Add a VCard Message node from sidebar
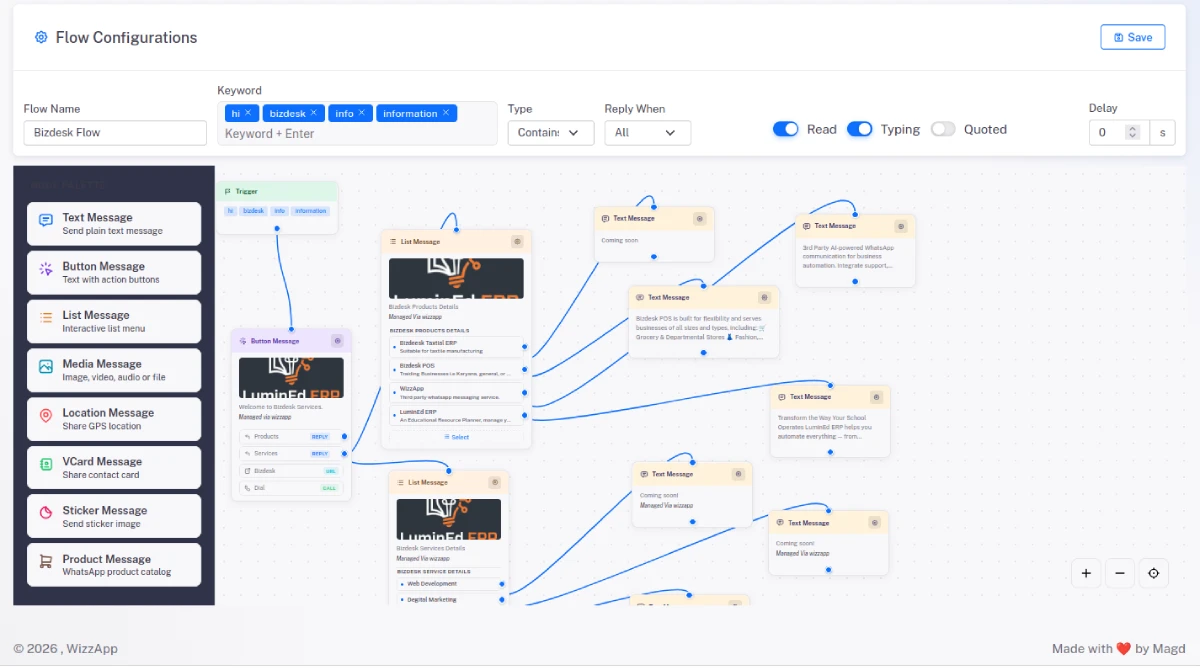Screen dimensions: 1200x670 [114, 468]
